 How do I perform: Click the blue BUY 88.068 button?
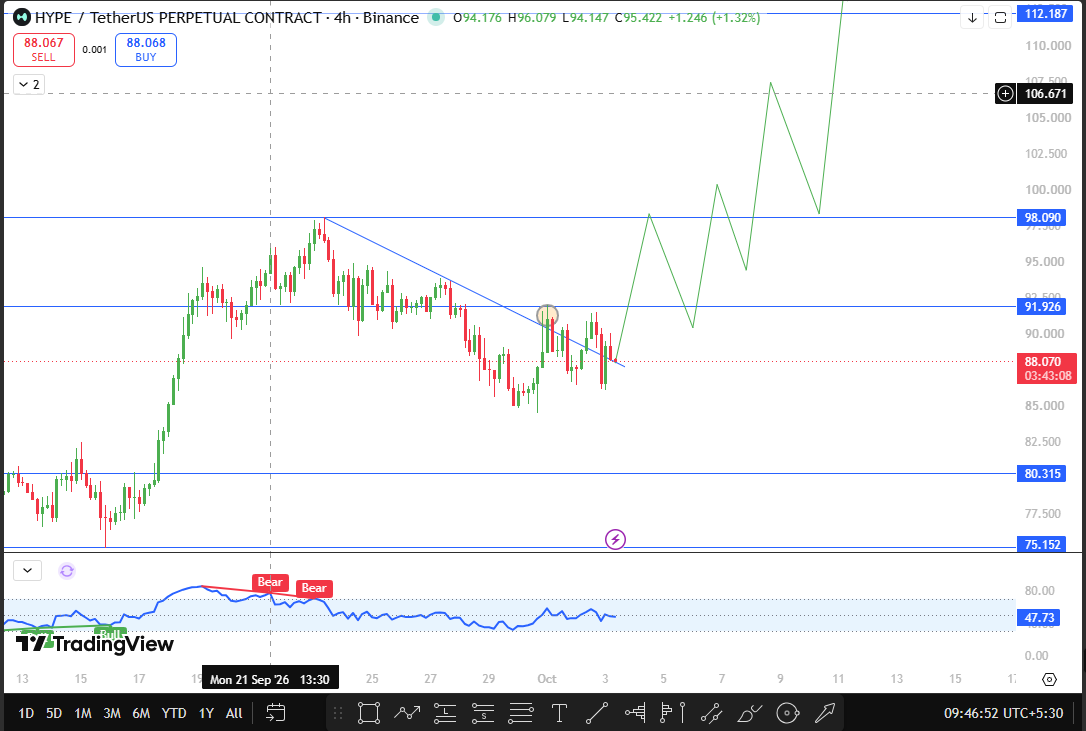click(145, 50)
